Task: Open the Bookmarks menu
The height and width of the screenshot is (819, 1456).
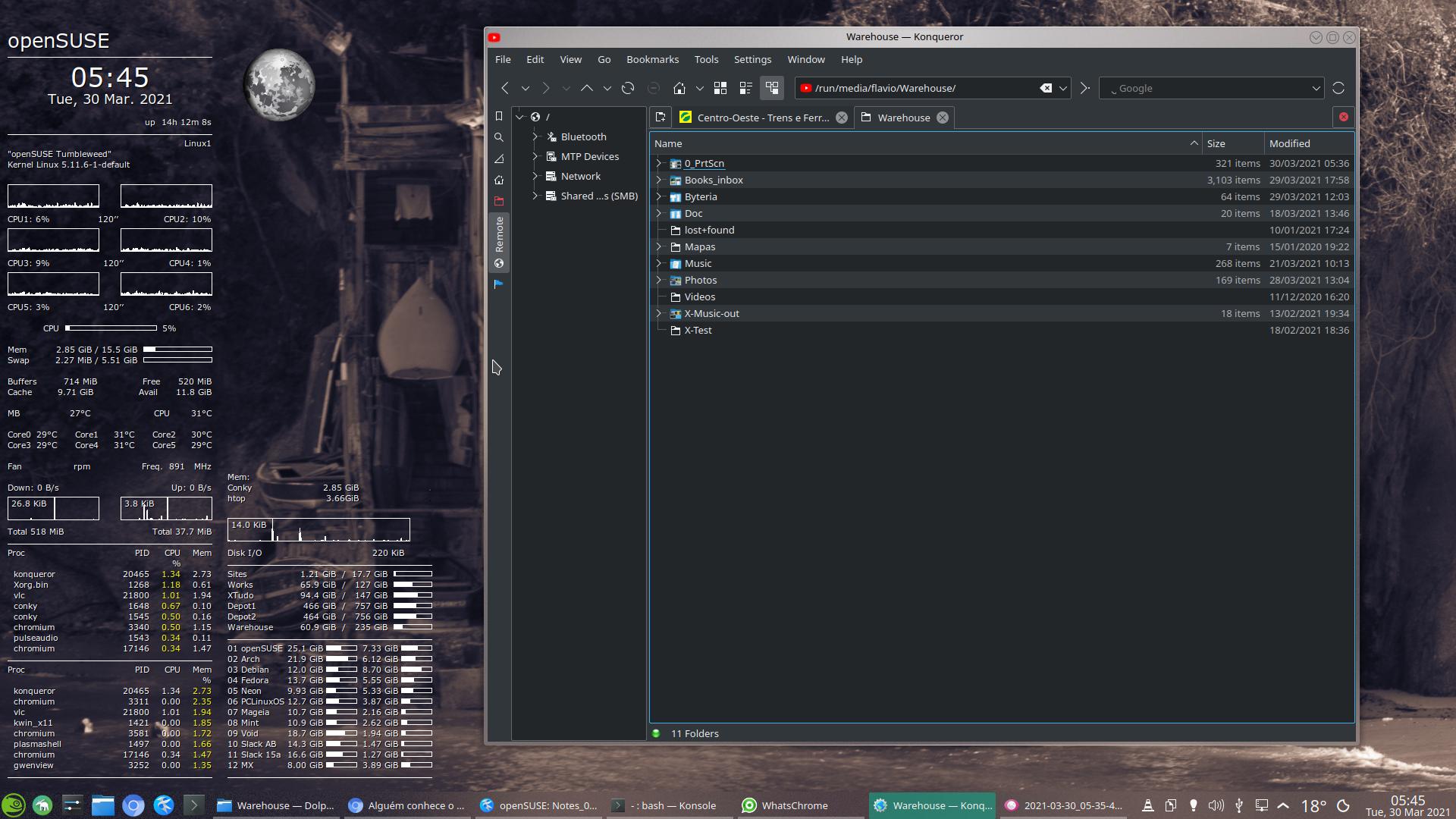Action: point(652,59)
